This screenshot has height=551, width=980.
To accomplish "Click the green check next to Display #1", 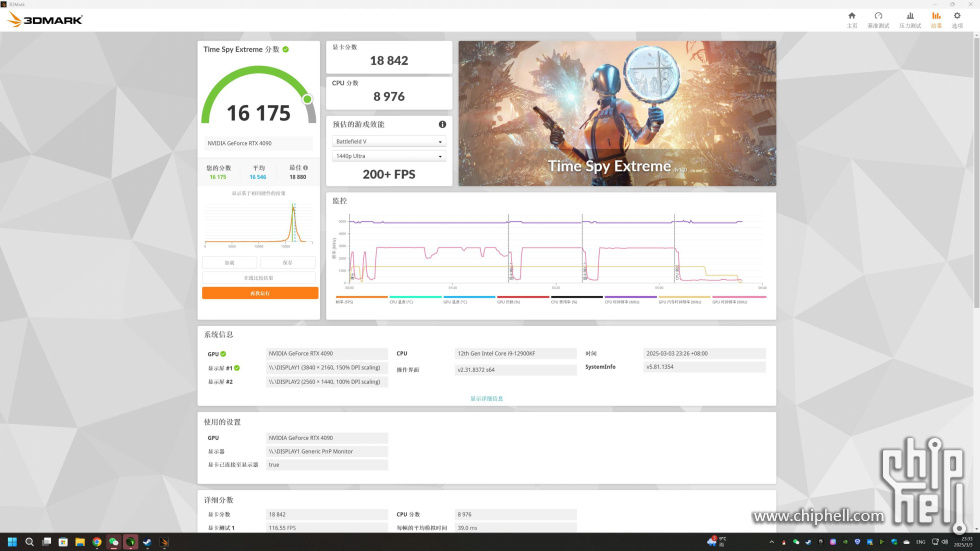I will tap(237, 368).
